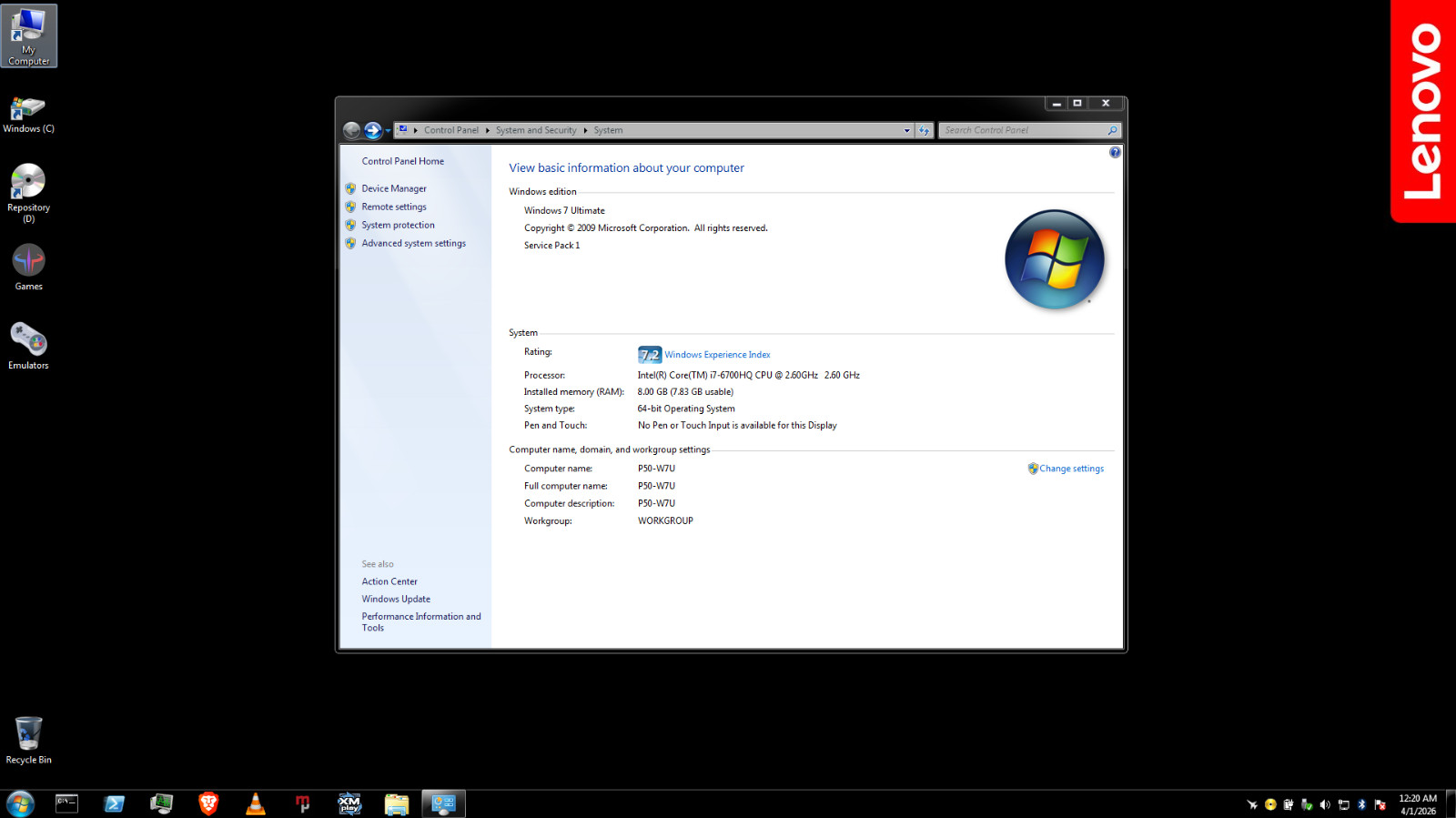The height and width of the screenshot is (818, 1456).
Task: Click the Intel Core i7-6700HQ processor text
Action: 748,375
